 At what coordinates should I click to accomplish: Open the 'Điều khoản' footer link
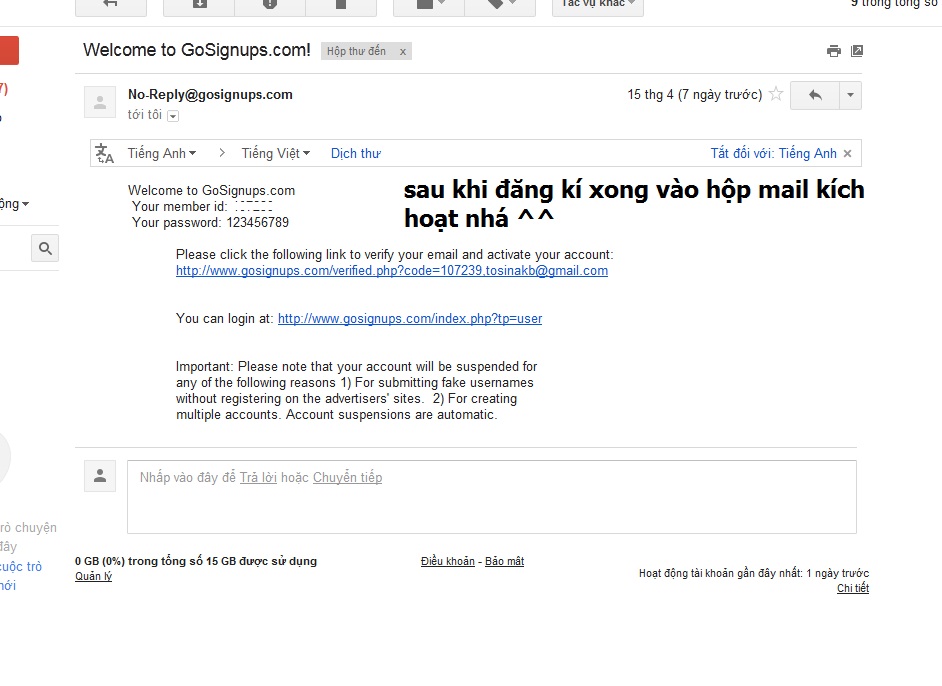click(448, 561)
